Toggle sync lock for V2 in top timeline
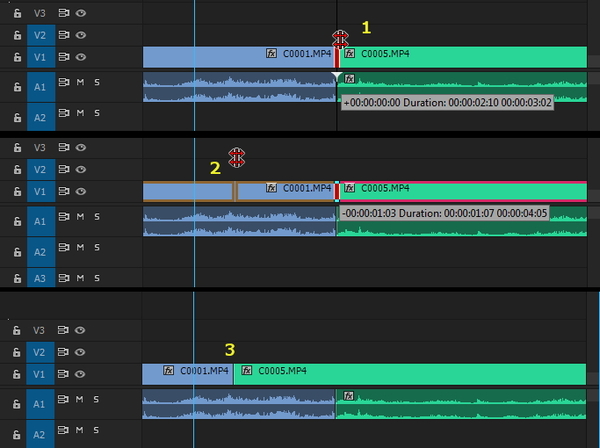 tap(64, 35)
